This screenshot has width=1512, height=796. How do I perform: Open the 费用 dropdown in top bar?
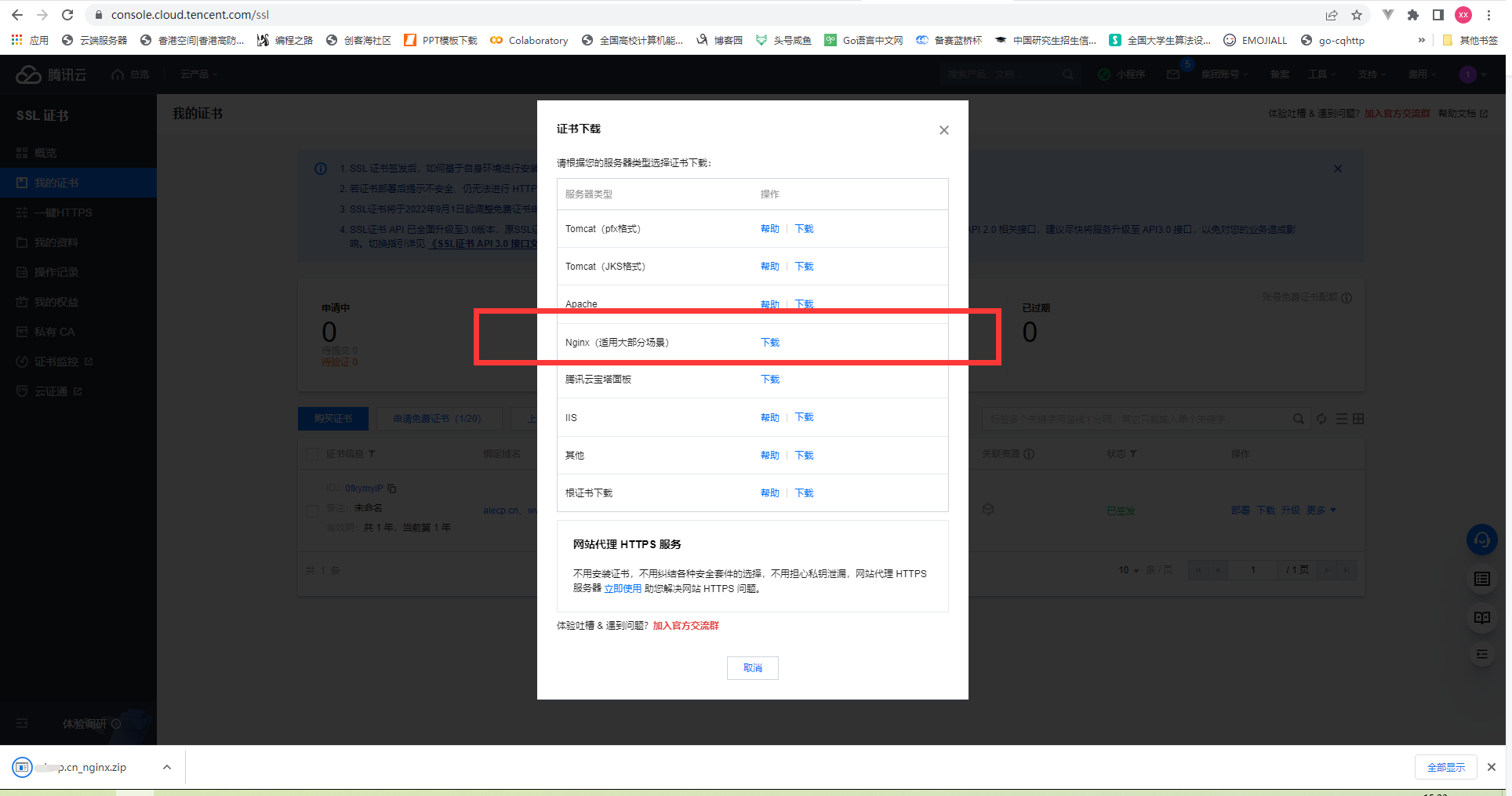click(1422, 75)
